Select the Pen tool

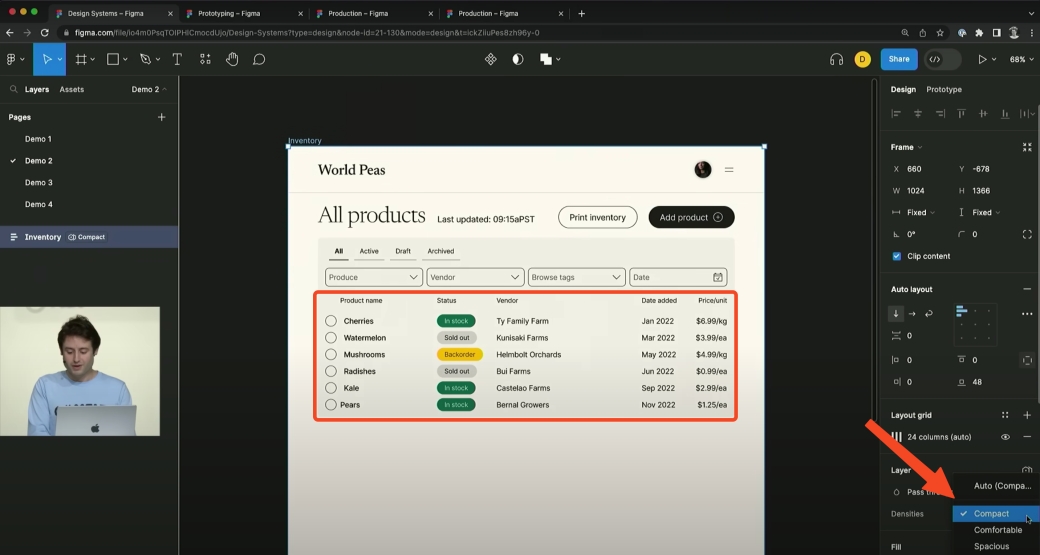click(x=145, y=60)
